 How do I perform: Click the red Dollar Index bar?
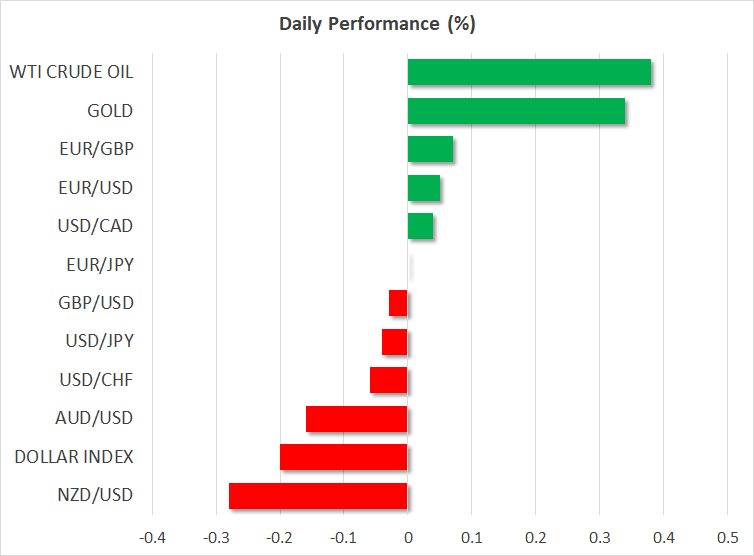pyautogui.click(x=343, y=457)
